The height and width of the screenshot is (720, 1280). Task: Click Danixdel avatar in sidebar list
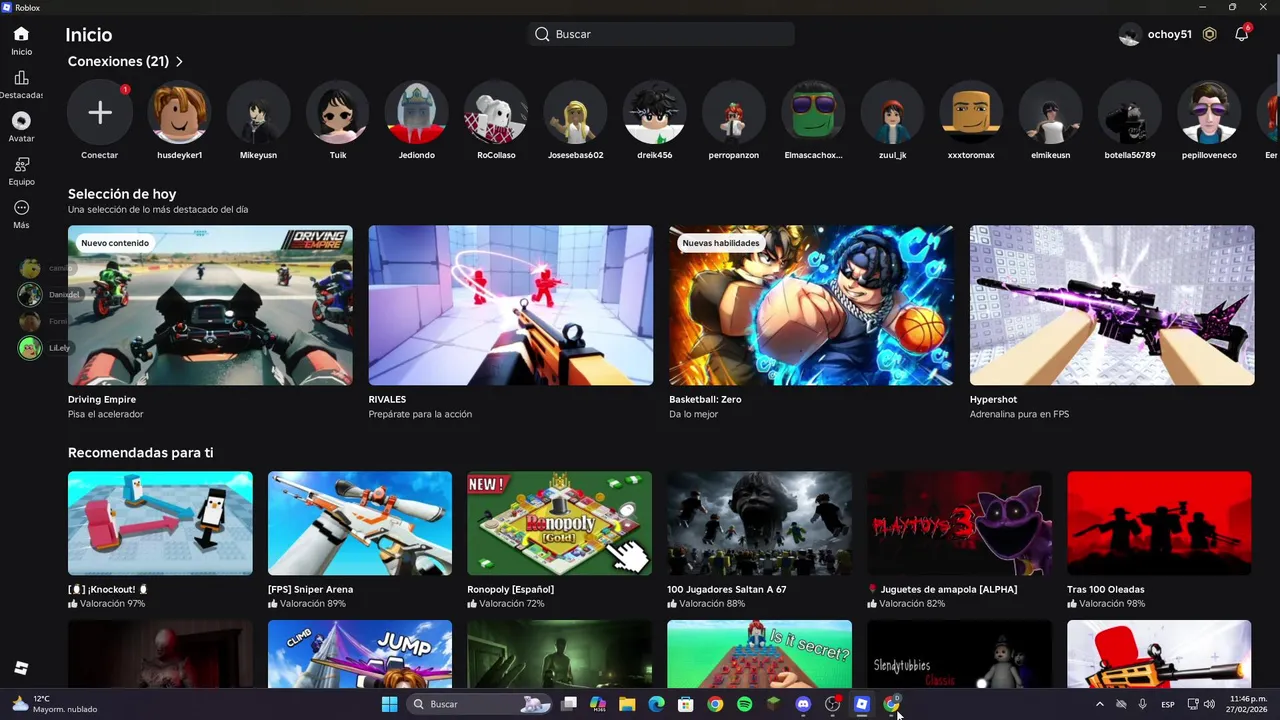pyautogui.click(x=30, y=295)
